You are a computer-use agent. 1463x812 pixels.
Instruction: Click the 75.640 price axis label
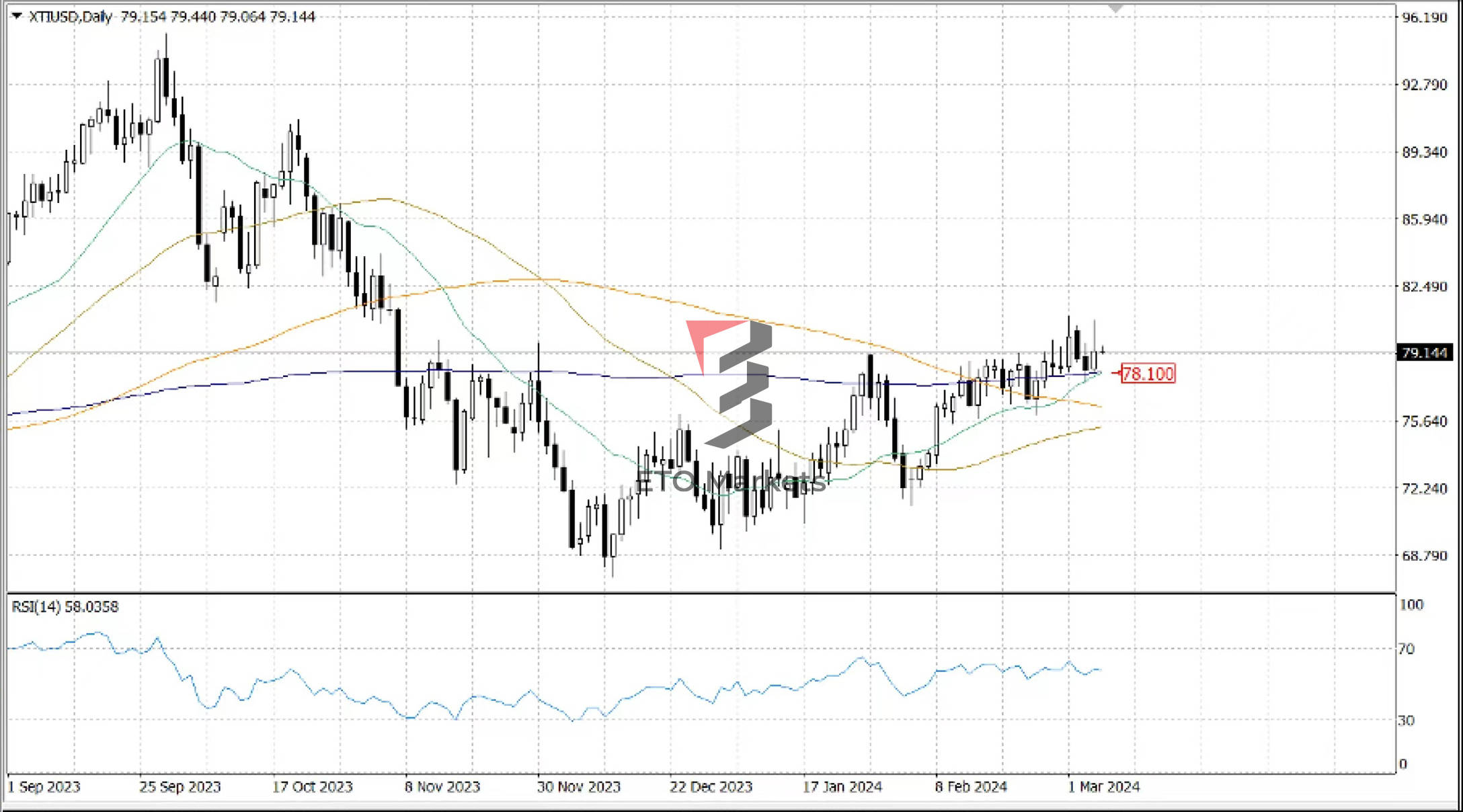[x=1424, y=421]
